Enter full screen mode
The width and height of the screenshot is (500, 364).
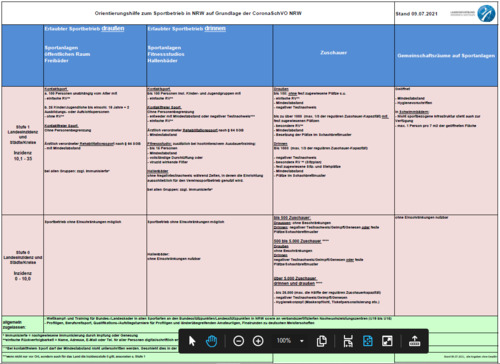click(387, 341)
